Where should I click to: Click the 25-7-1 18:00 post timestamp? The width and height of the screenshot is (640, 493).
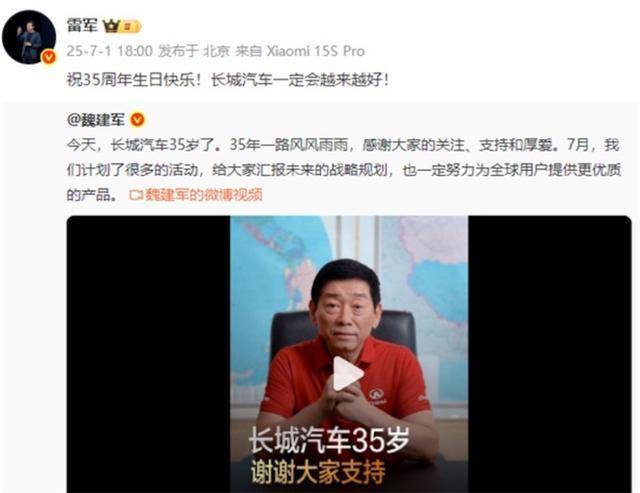pos(109,51)
